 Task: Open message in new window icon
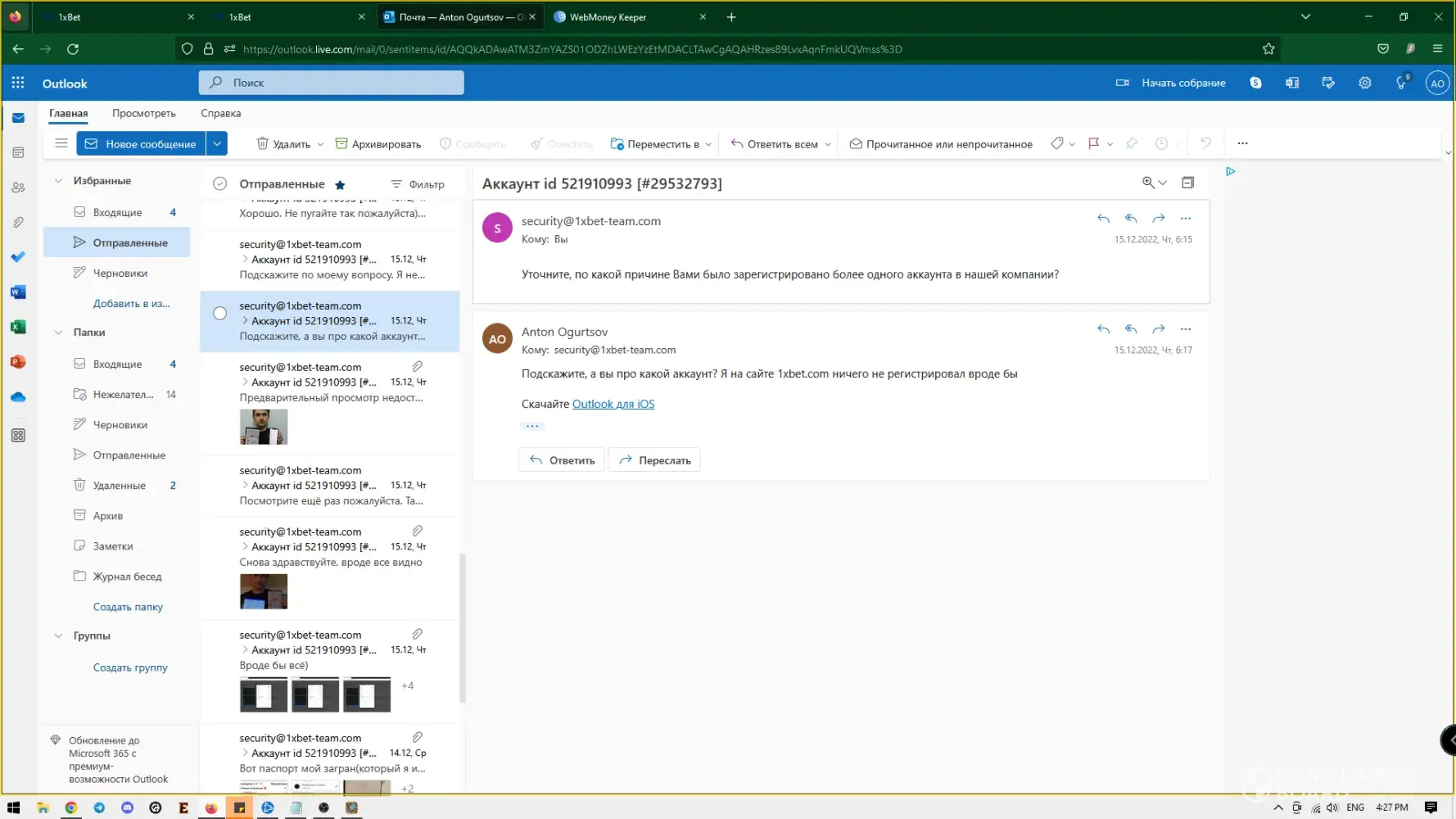1187,183
